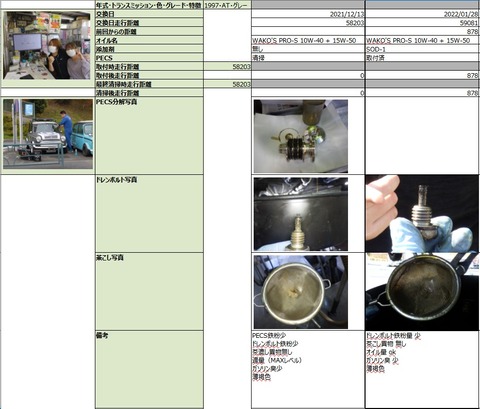The image size is (480, 409).
Task: Select 878 in the 清掃後走行距離 row
Action: click(422, 93)
